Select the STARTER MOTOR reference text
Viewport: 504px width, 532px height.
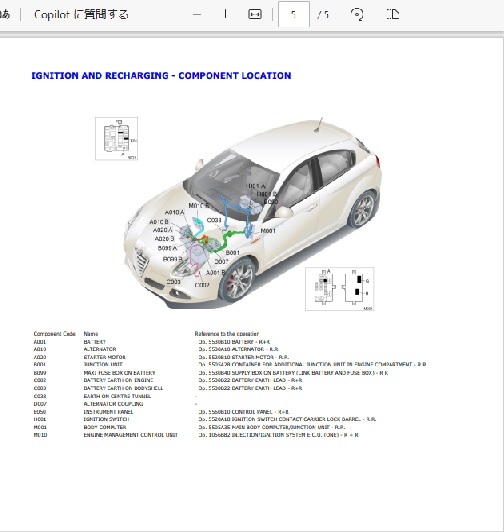244,357
